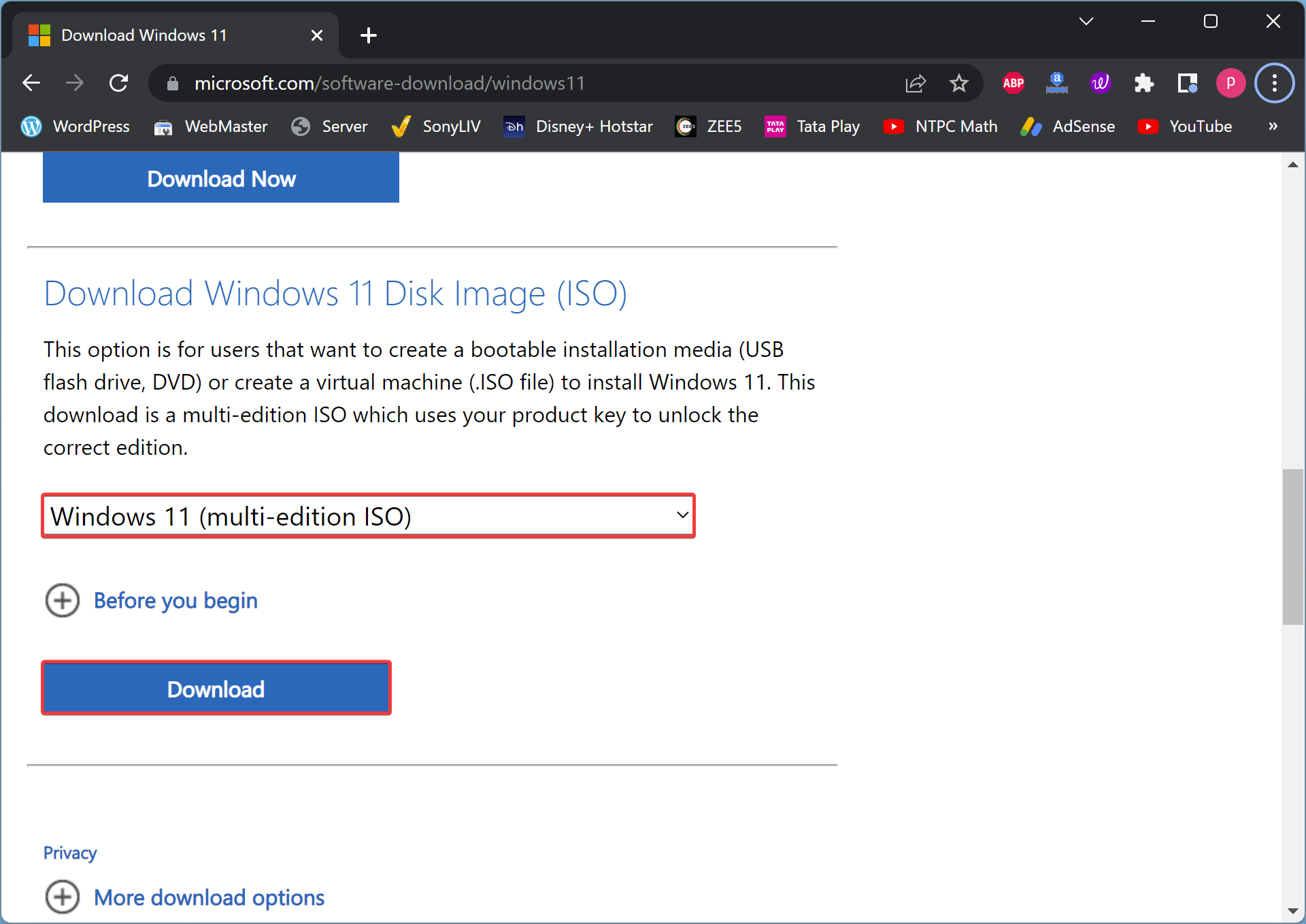1306x924 pixels.
Task: Minimize the browser window
Action: (x=1148, y=22)
